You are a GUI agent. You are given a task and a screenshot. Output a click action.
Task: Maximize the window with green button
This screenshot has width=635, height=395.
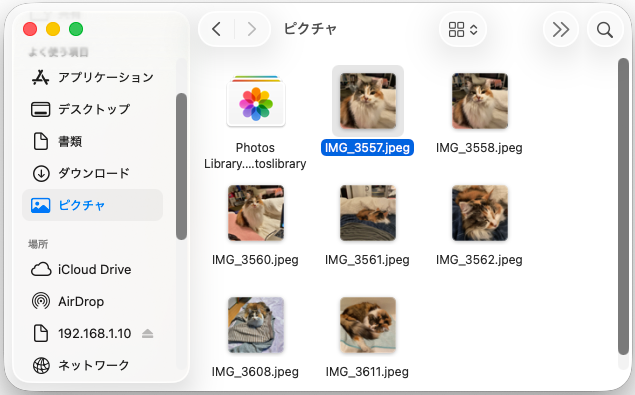click(76, 29)
